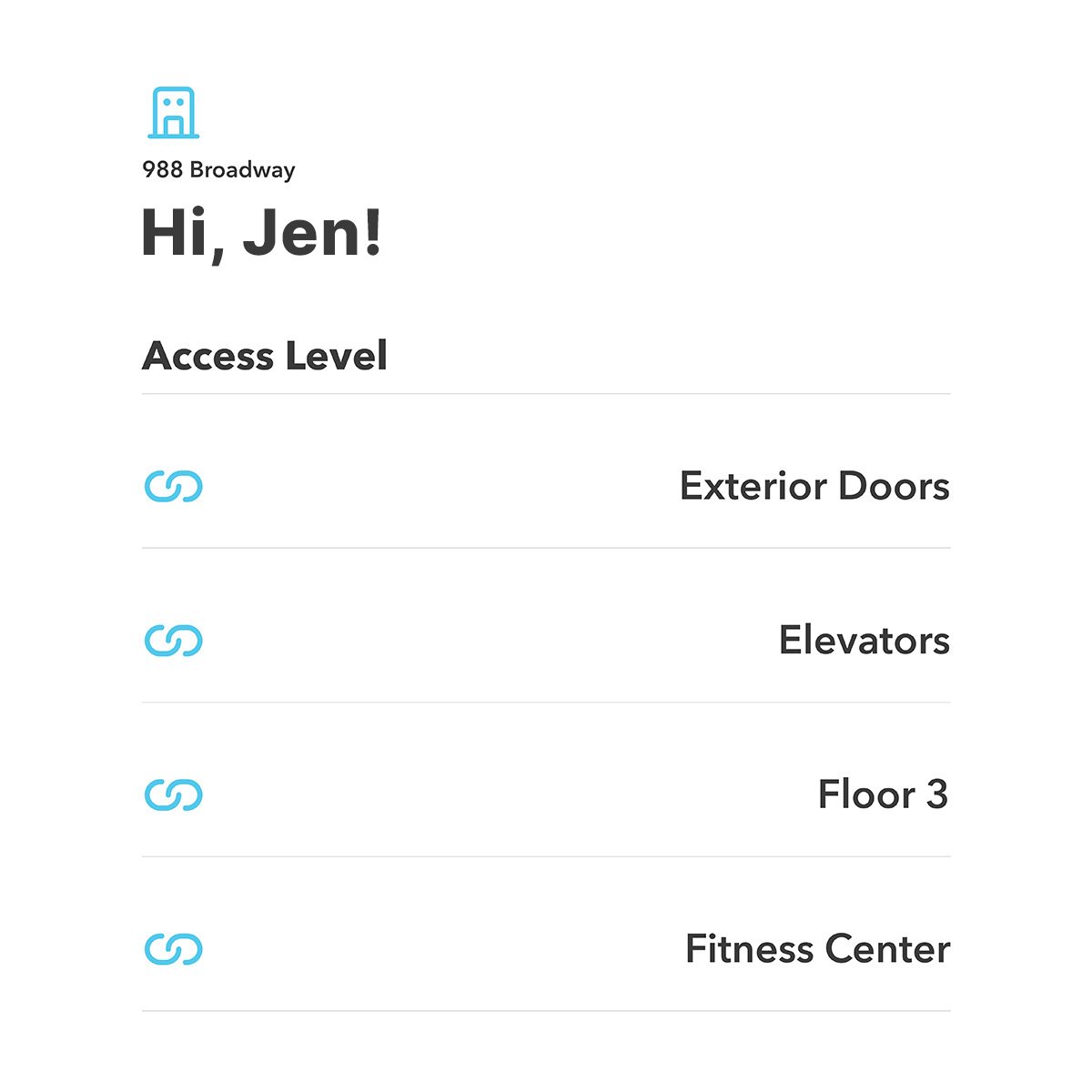Image resolution: width=1092 pixels, height=1092 pixels.
Task: Tap the chain icon beside Floor 3
Action: (173, 794)
